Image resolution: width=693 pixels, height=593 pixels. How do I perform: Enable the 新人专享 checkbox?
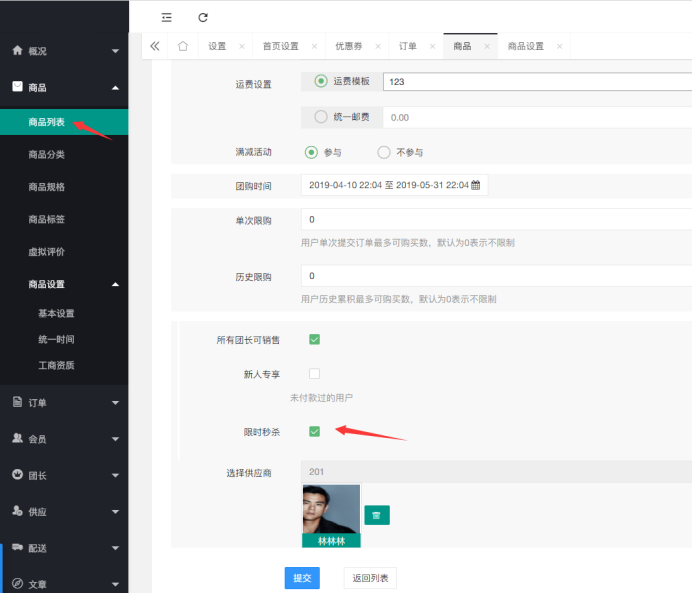(314, 373)
